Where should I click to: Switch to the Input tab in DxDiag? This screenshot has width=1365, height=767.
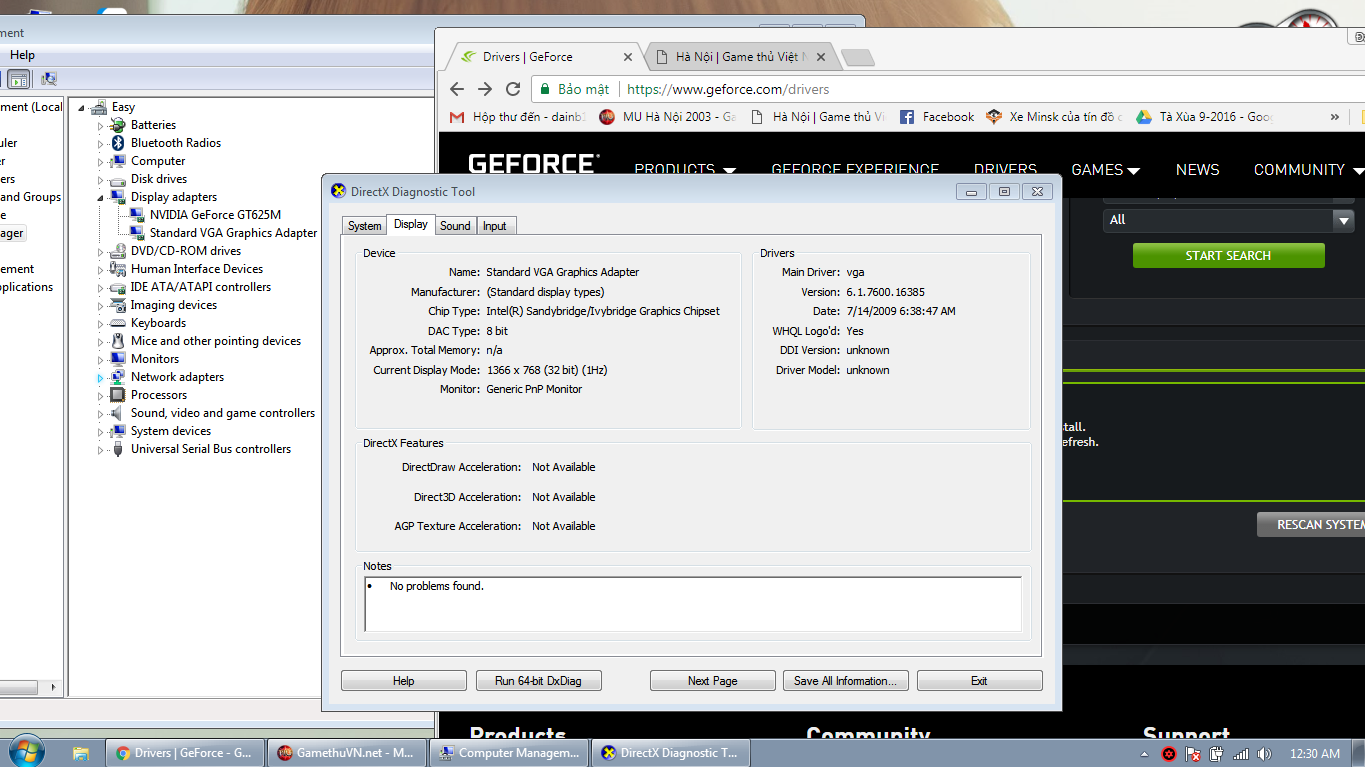(x=495, y=226)
